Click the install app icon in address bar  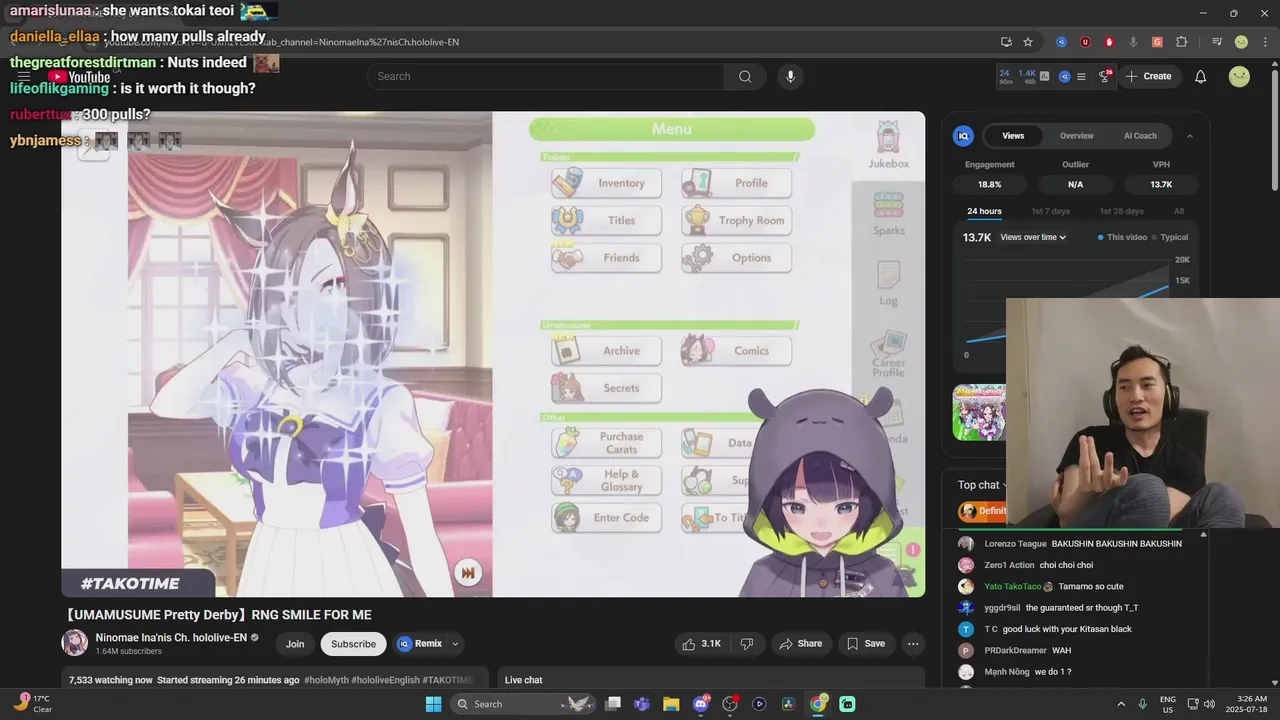(1006, 42)
